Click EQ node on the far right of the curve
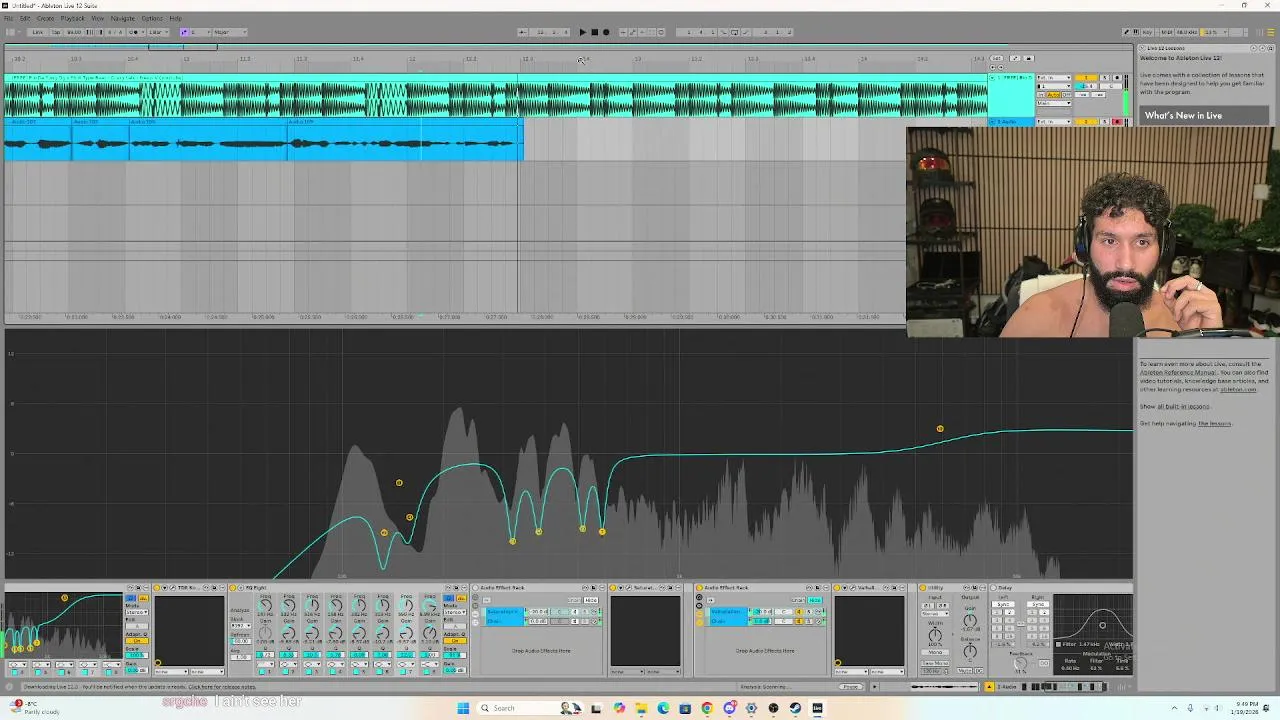 [x=940, y=429]
